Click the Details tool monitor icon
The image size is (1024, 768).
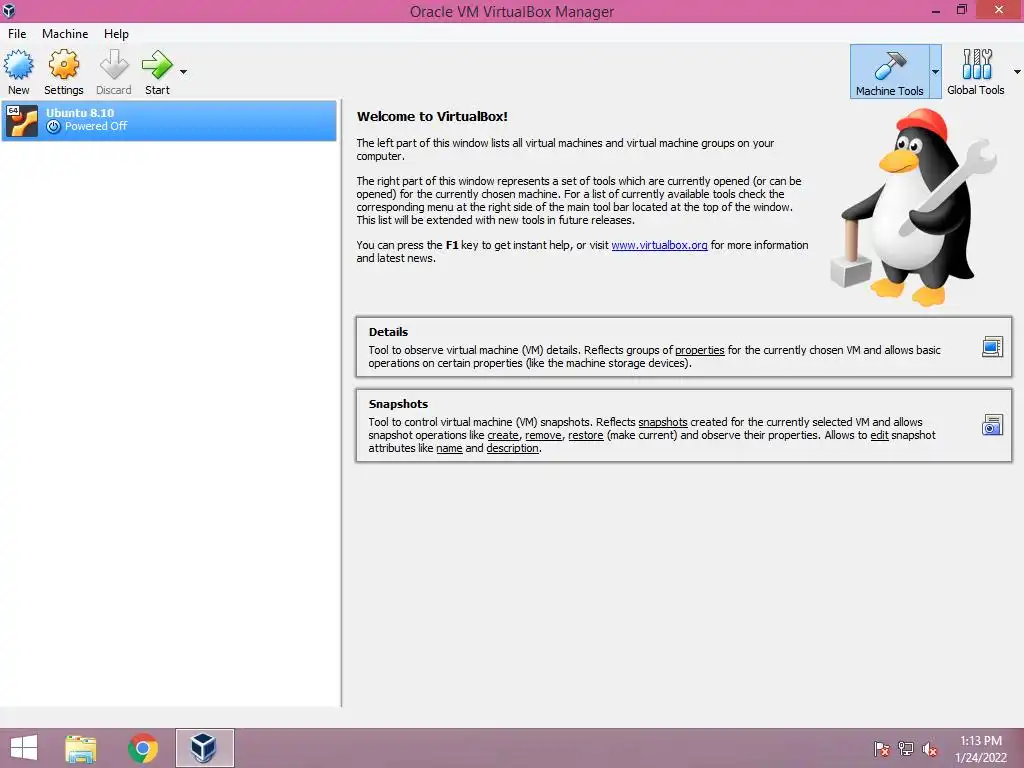tap(992, 347)
